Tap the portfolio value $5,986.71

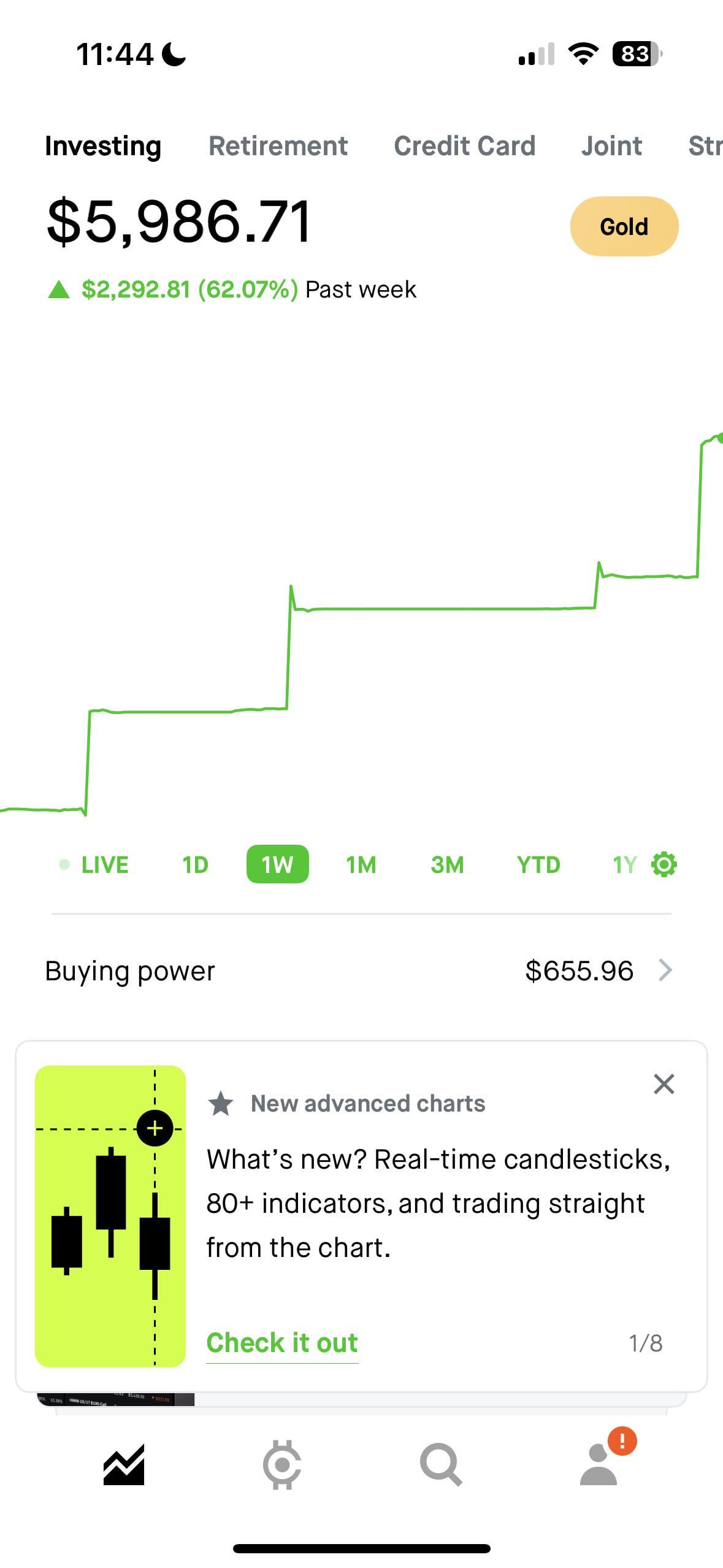179,221
